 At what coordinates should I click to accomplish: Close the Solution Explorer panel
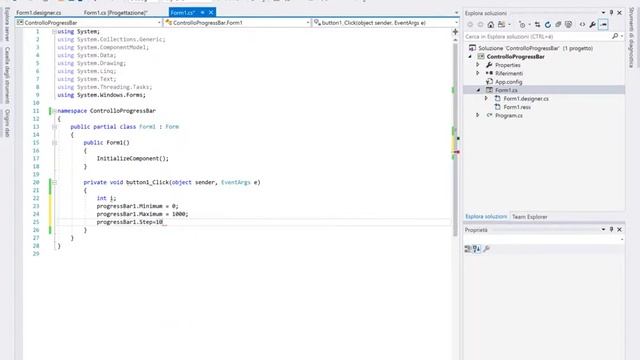pos(619,13)
